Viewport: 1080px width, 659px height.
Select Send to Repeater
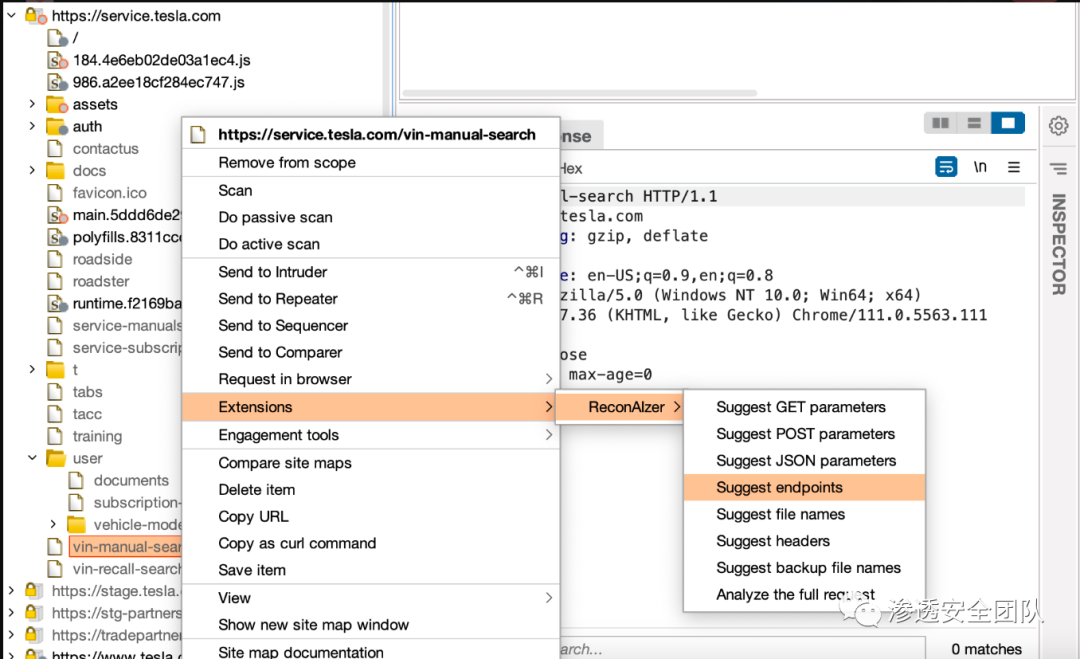371,299
